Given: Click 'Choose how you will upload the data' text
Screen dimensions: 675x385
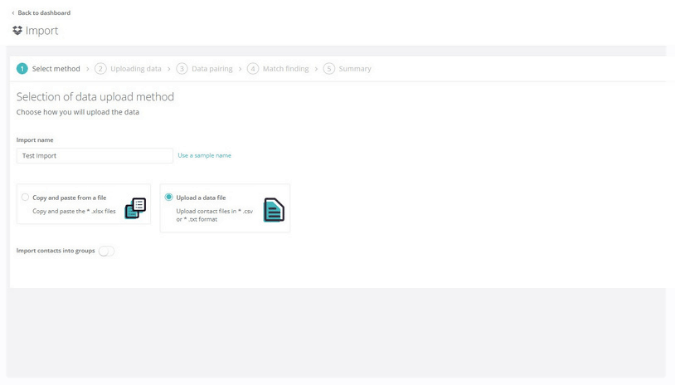Looking at the screenshot, I should coord(78,112).
